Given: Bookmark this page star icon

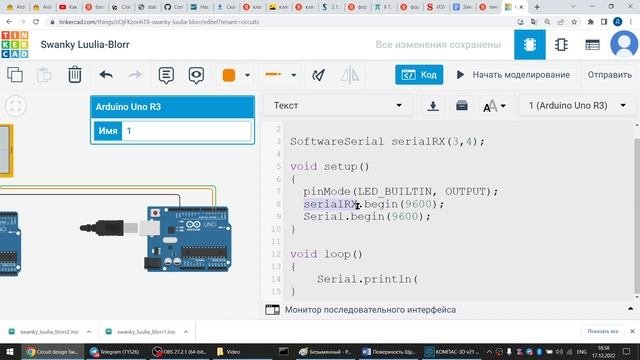Looking at the screenshot, I should [574, 22].
